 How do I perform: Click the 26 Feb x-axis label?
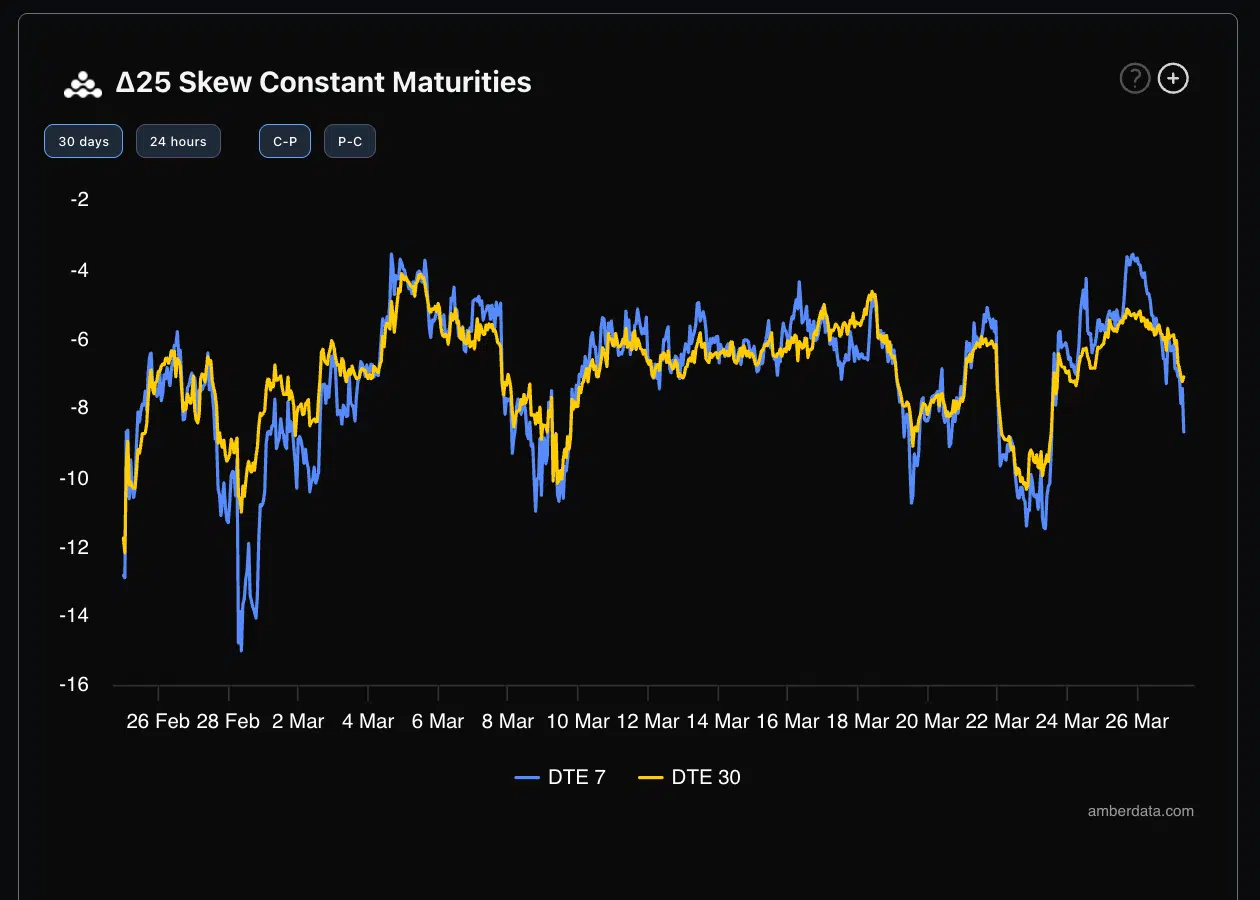158,721
